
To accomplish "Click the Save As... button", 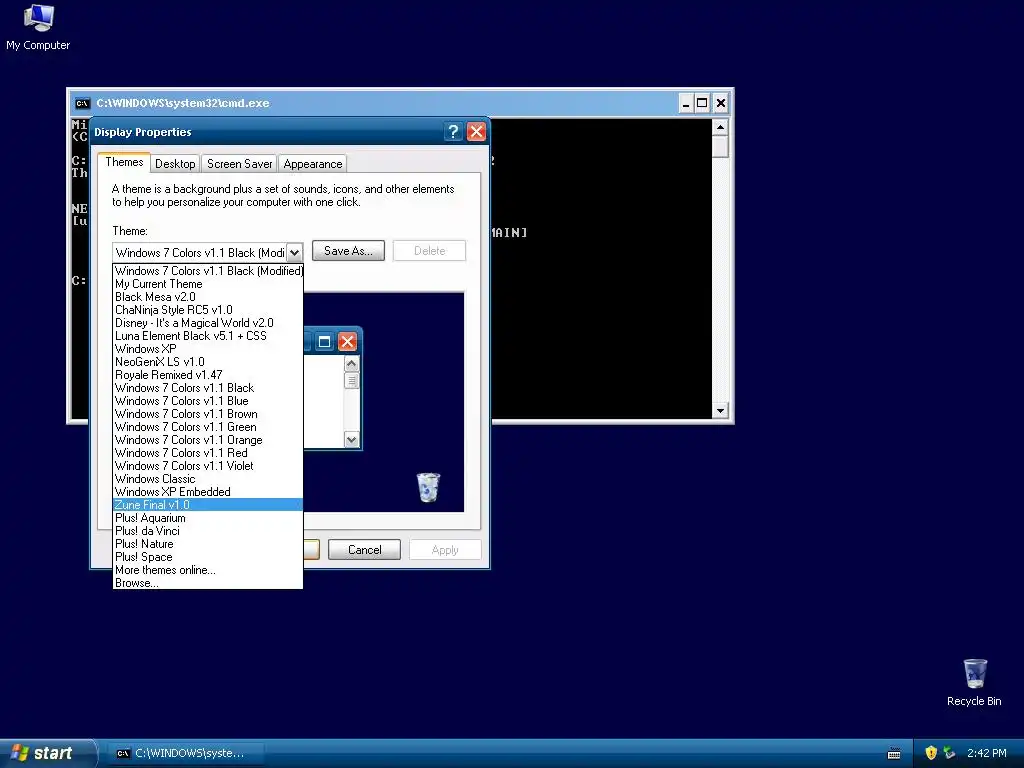I will 348,251.
